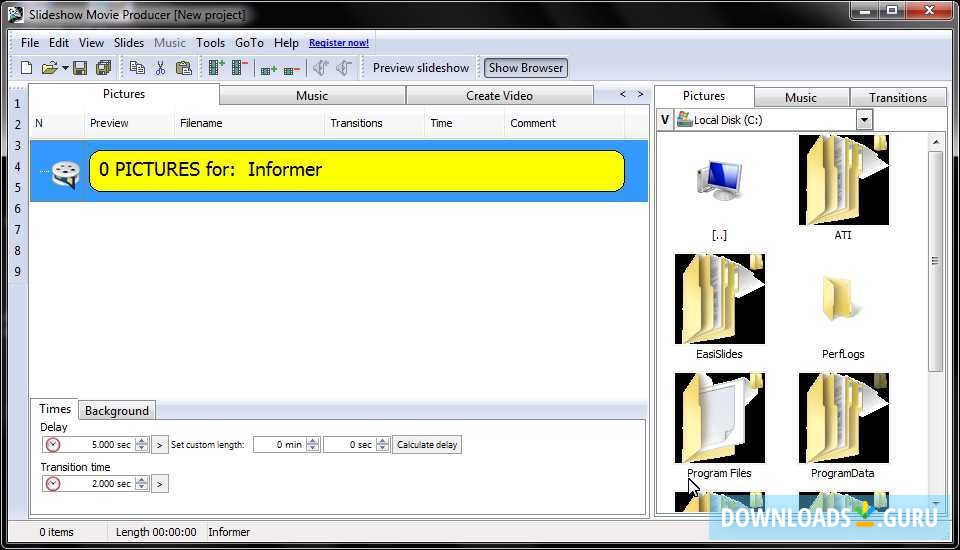Click the small add-frame icon with green plus

[x=269, y=70]
